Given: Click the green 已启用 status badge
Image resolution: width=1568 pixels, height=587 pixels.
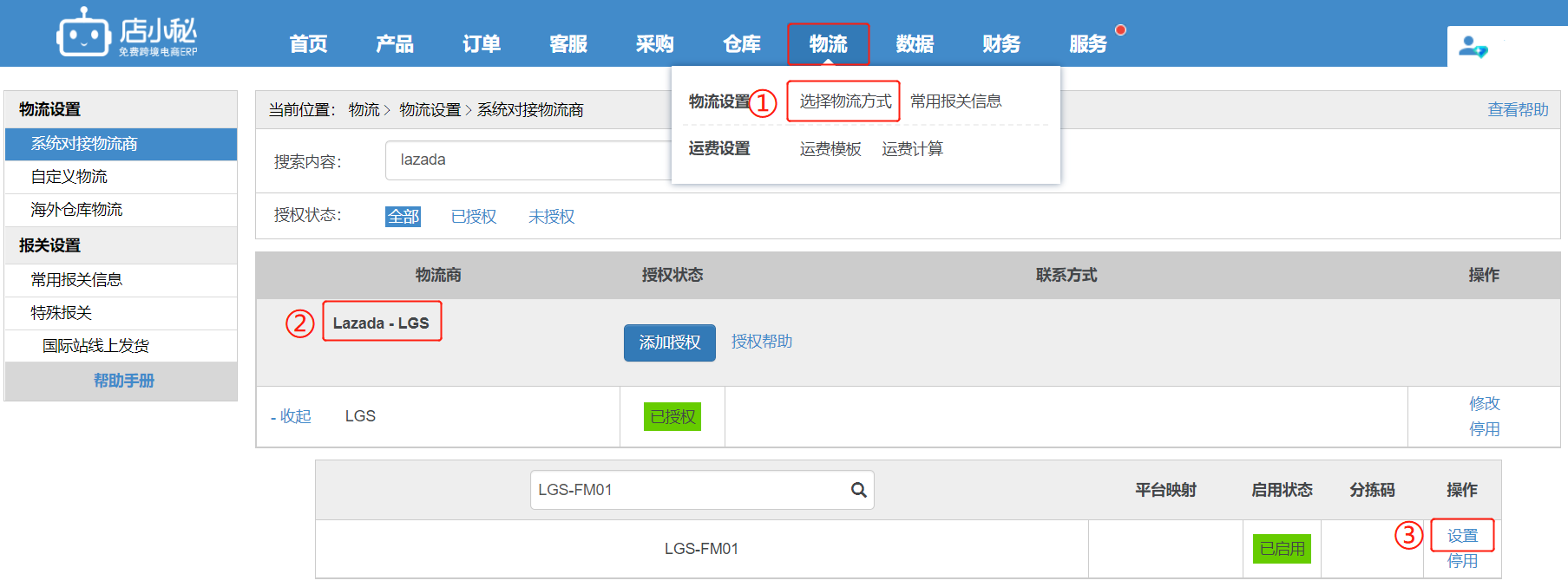Looking at the screenshot, I should tap(1282, 549).
